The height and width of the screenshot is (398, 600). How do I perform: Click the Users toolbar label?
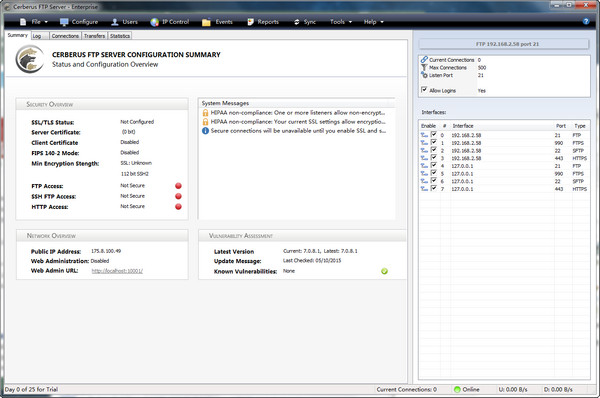coord(130,22)
